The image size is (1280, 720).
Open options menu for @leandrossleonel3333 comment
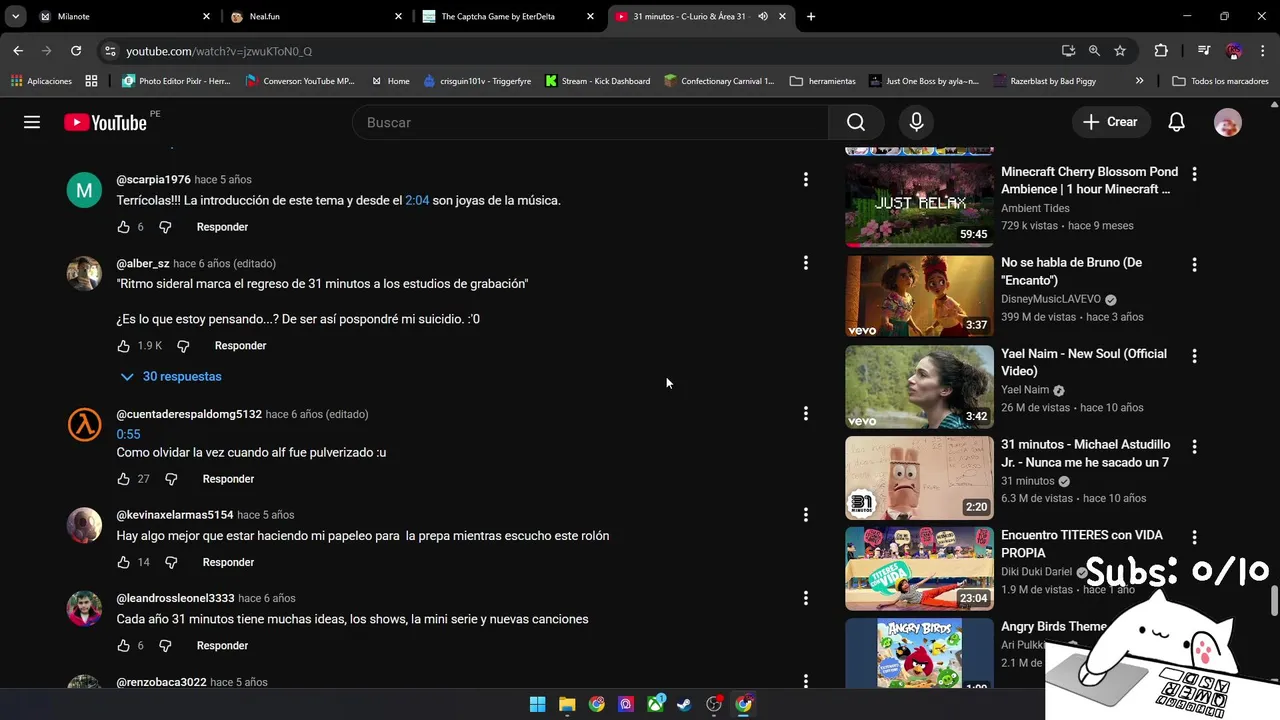click(806, 598)
